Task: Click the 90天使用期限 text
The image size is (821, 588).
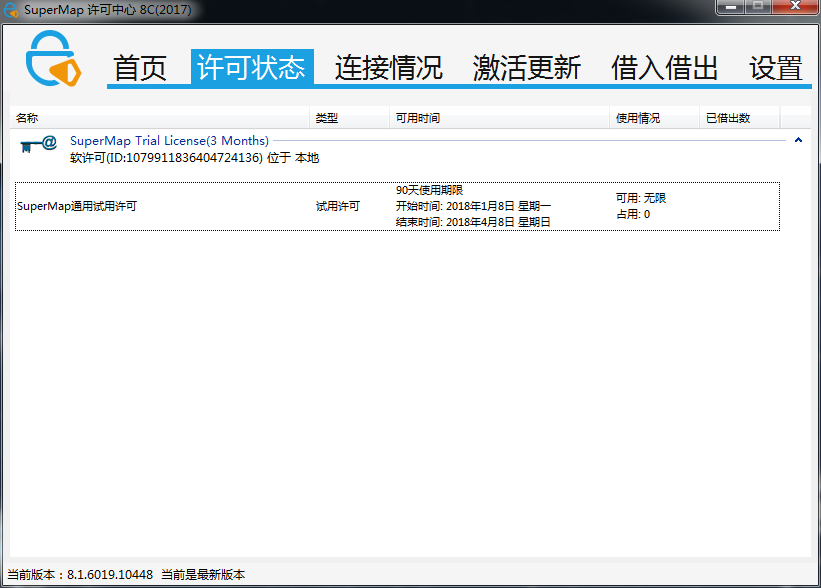Action: pos(429,190)
